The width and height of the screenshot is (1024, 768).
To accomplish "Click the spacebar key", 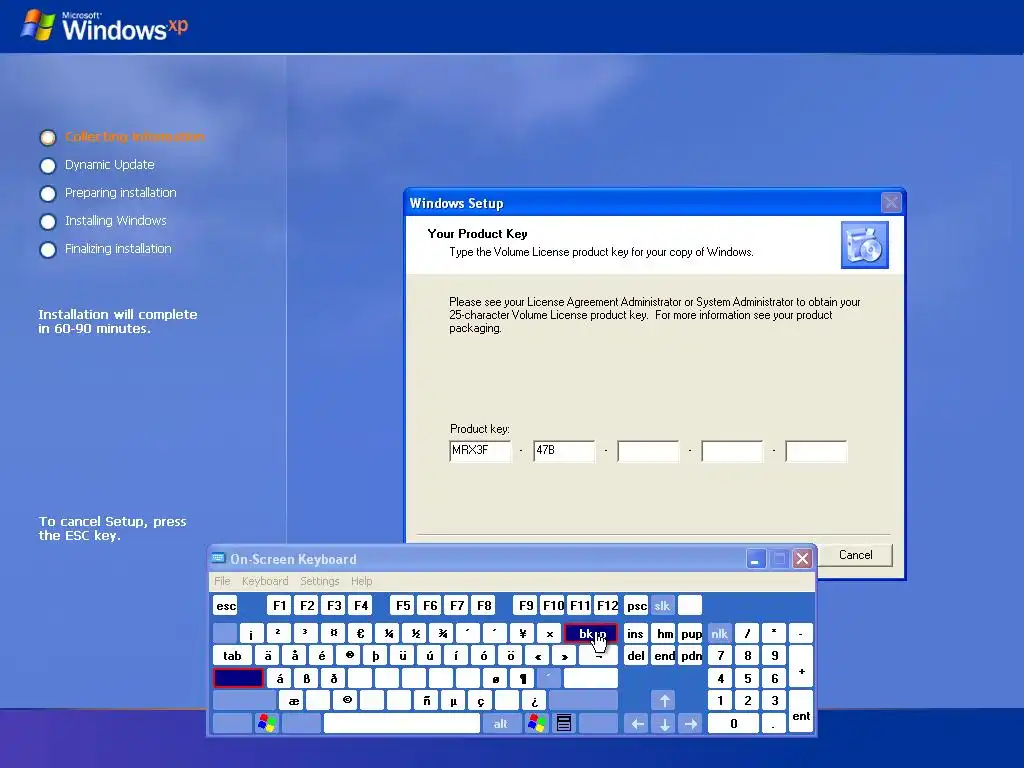I will (402, 723).
